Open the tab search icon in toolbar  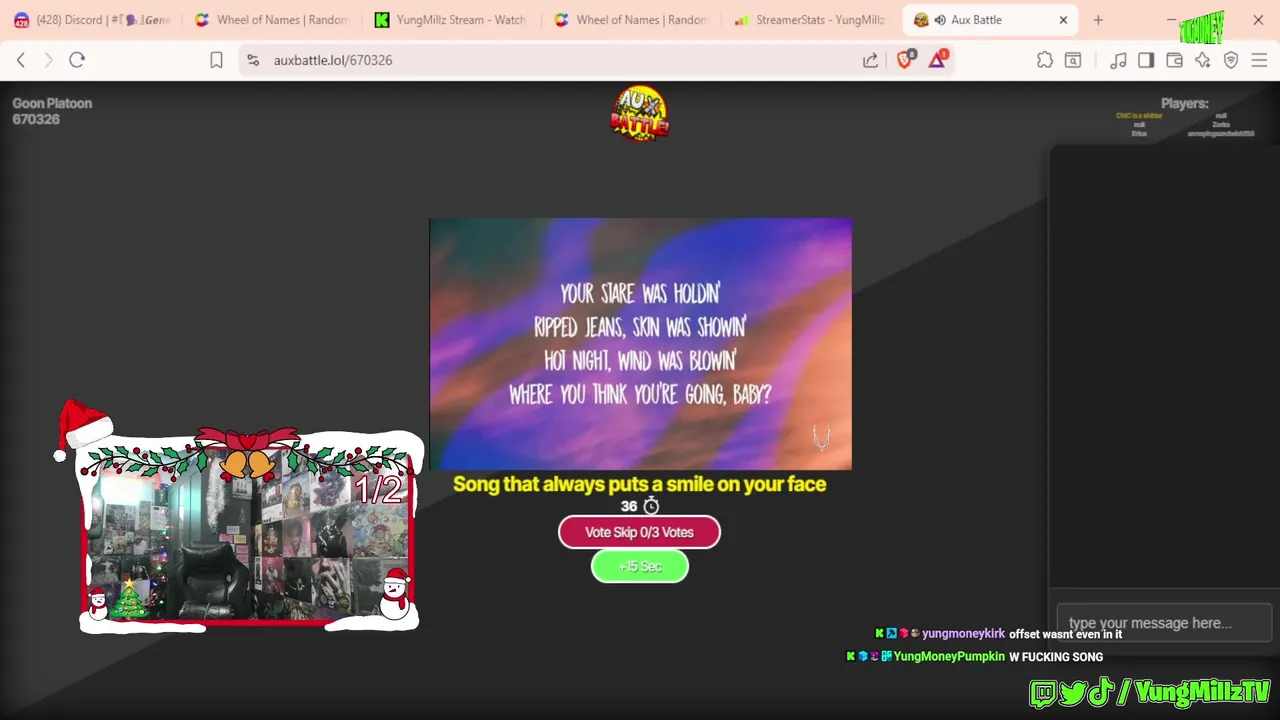pos(1073,60)
